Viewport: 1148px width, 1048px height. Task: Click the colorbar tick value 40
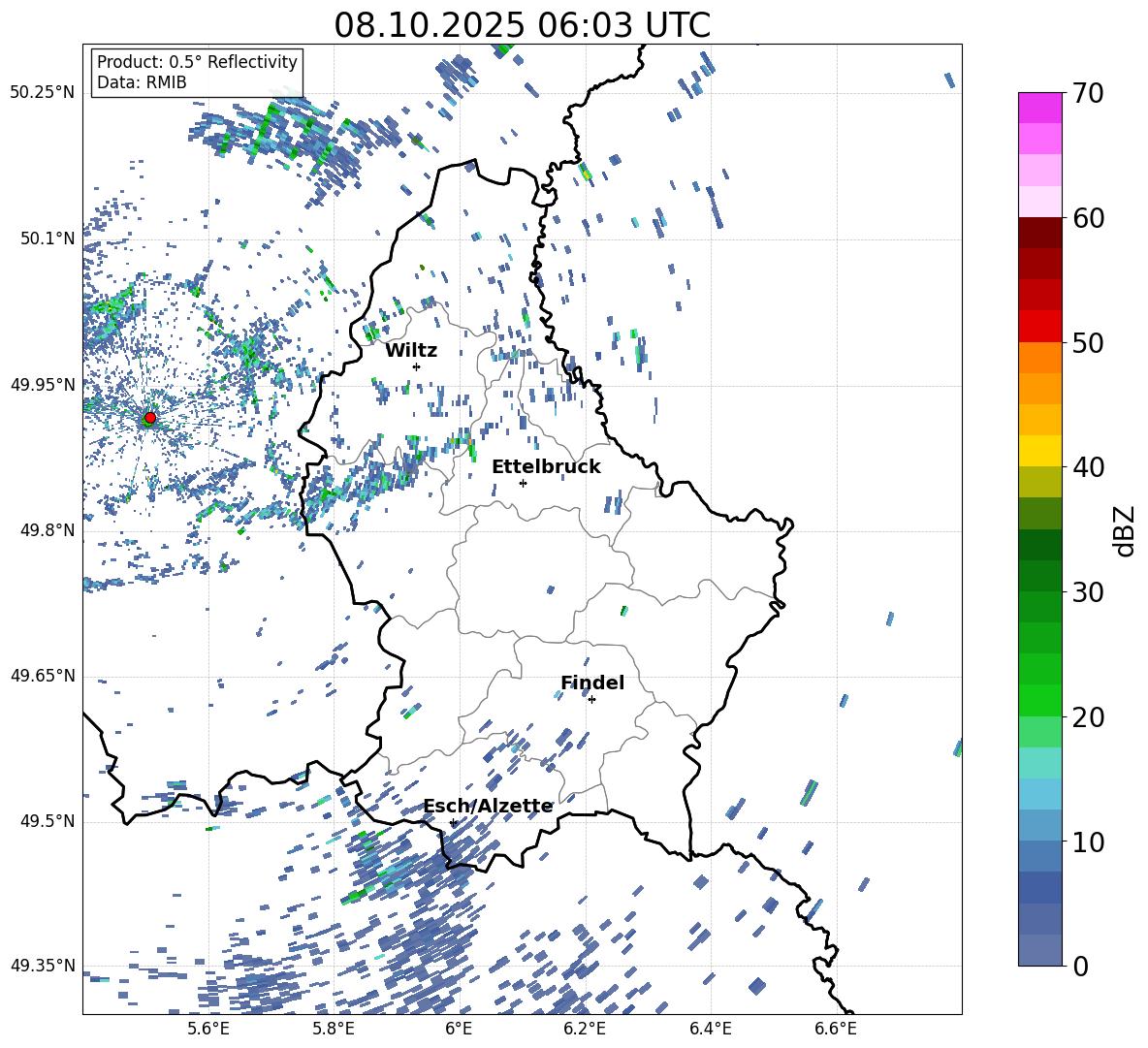(1088, 467)
